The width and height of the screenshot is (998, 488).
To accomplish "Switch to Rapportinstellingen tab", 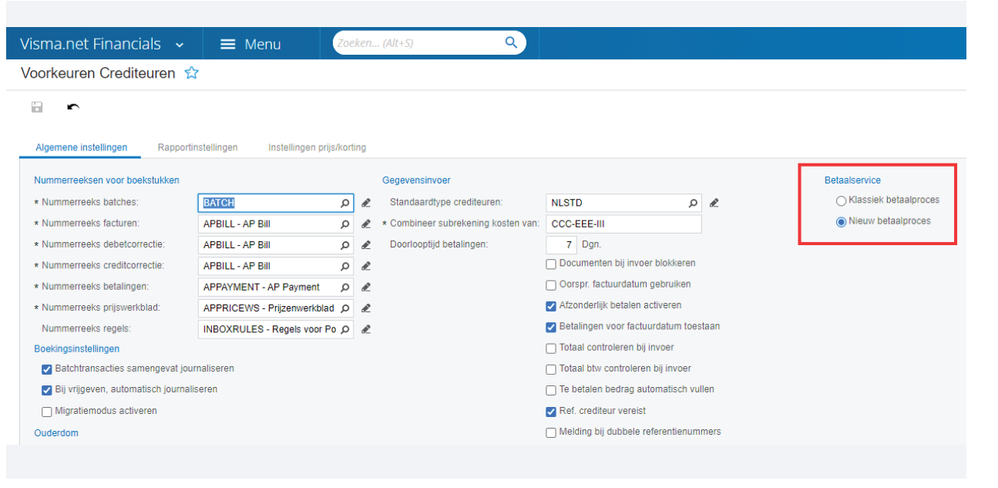I will point(197,147).
